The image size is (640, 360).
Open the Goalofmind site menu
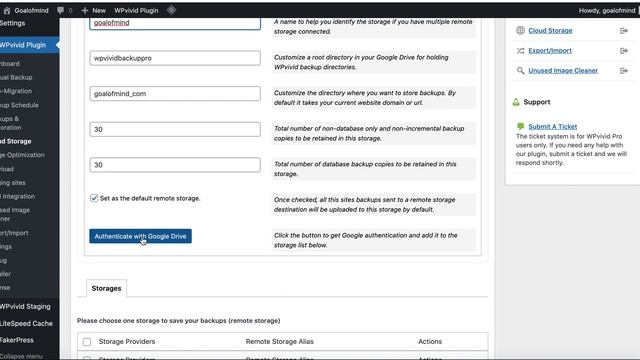point(26,11)
